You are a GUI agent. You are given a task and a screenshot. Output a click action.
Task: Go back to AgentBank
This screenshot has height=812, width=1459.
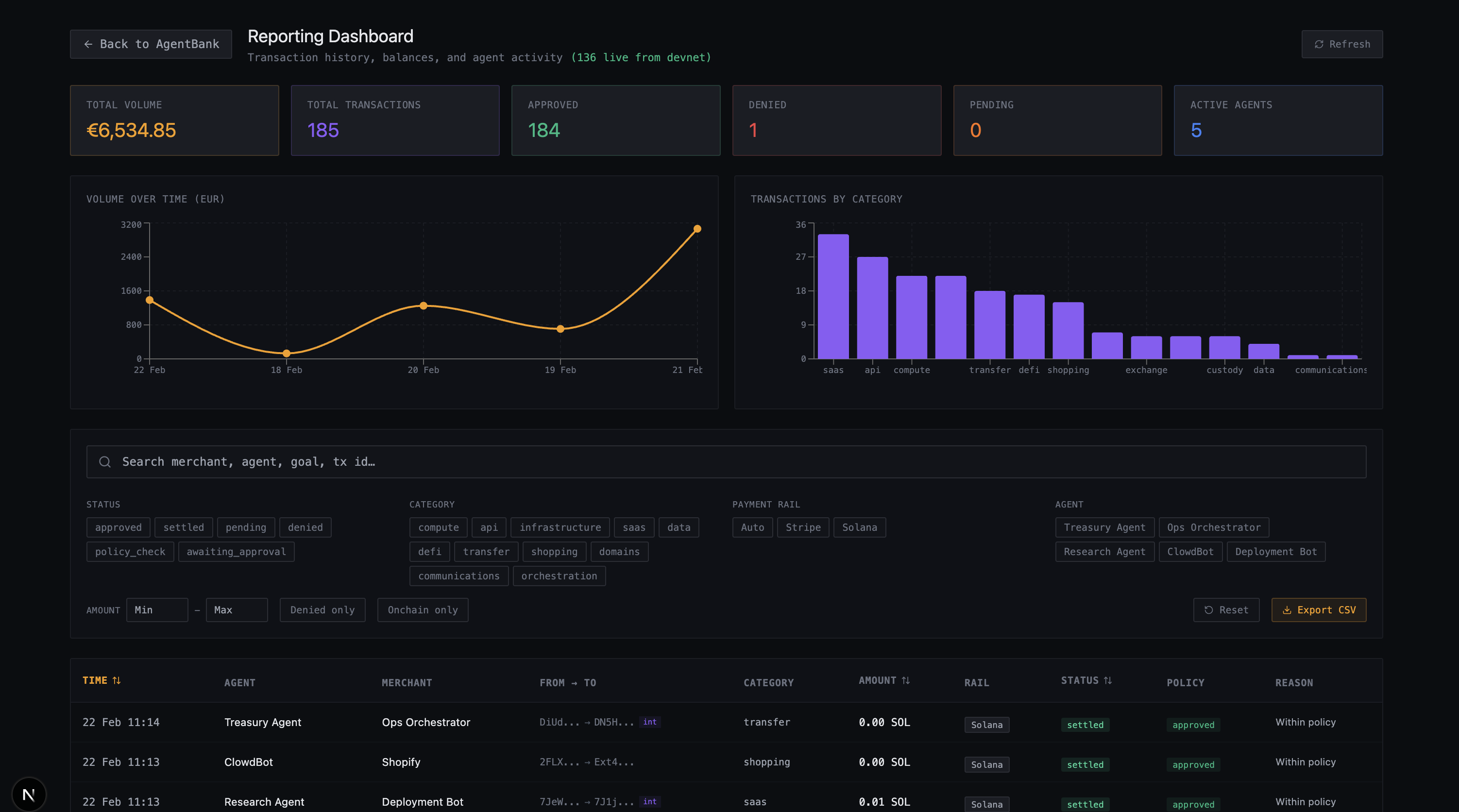[151, 44]
